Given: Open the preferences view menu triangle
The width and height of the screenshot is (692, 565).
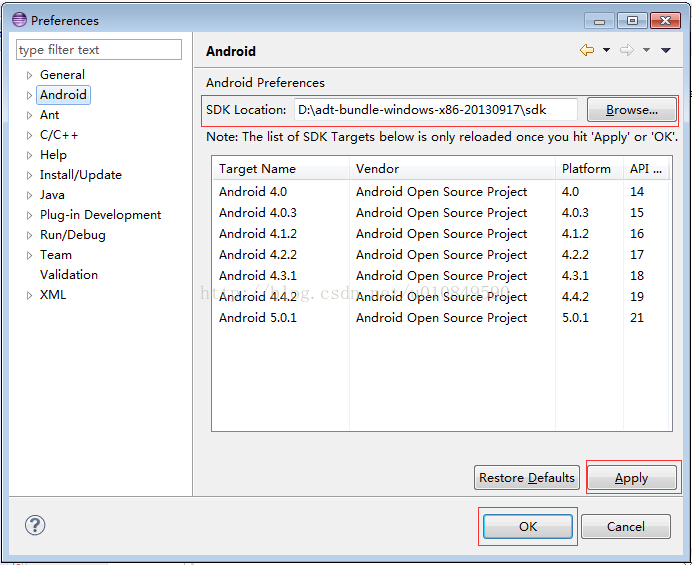Looking at the screenshot, I should pyautogui.click(x=666, y=50).
